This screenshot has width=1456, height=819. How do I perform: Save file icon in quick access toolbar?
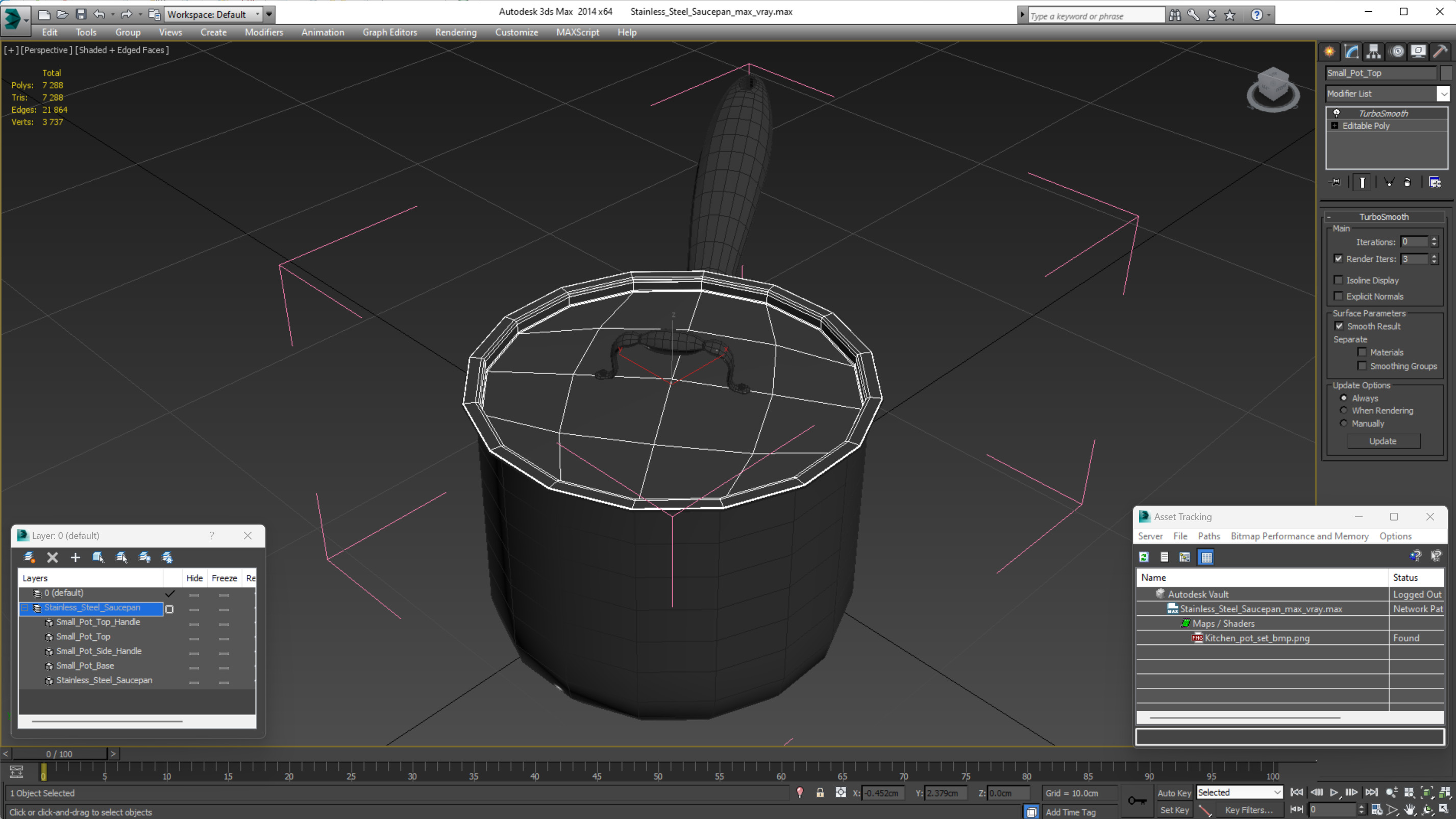click(81, 14)
